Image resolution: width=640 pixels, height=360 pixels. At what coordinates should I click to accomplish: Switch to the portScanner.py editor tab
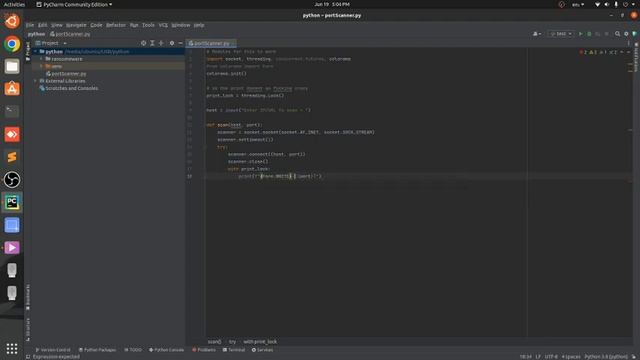(211, 43)
